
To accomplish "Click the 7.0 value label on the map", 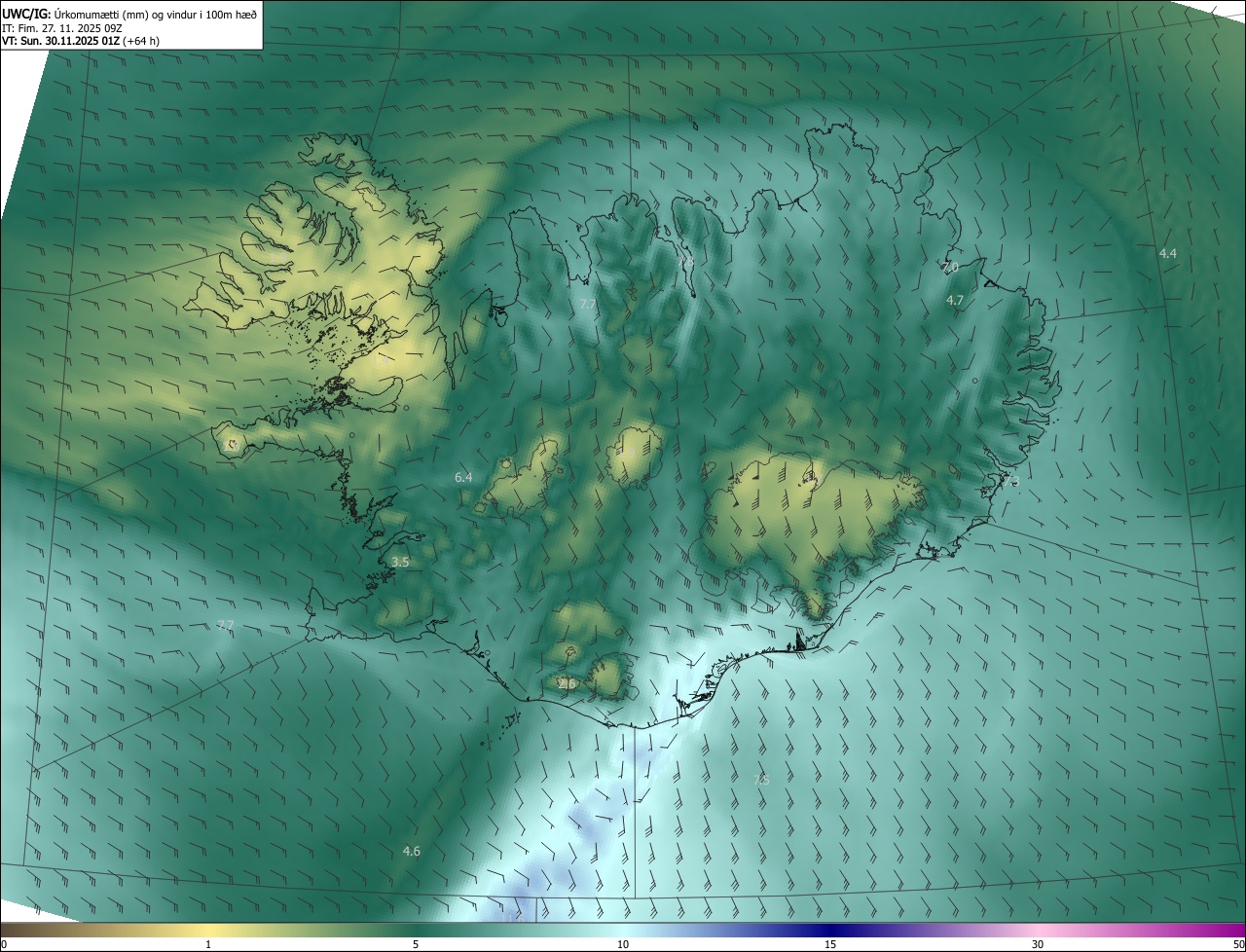I will coord(950,267).
